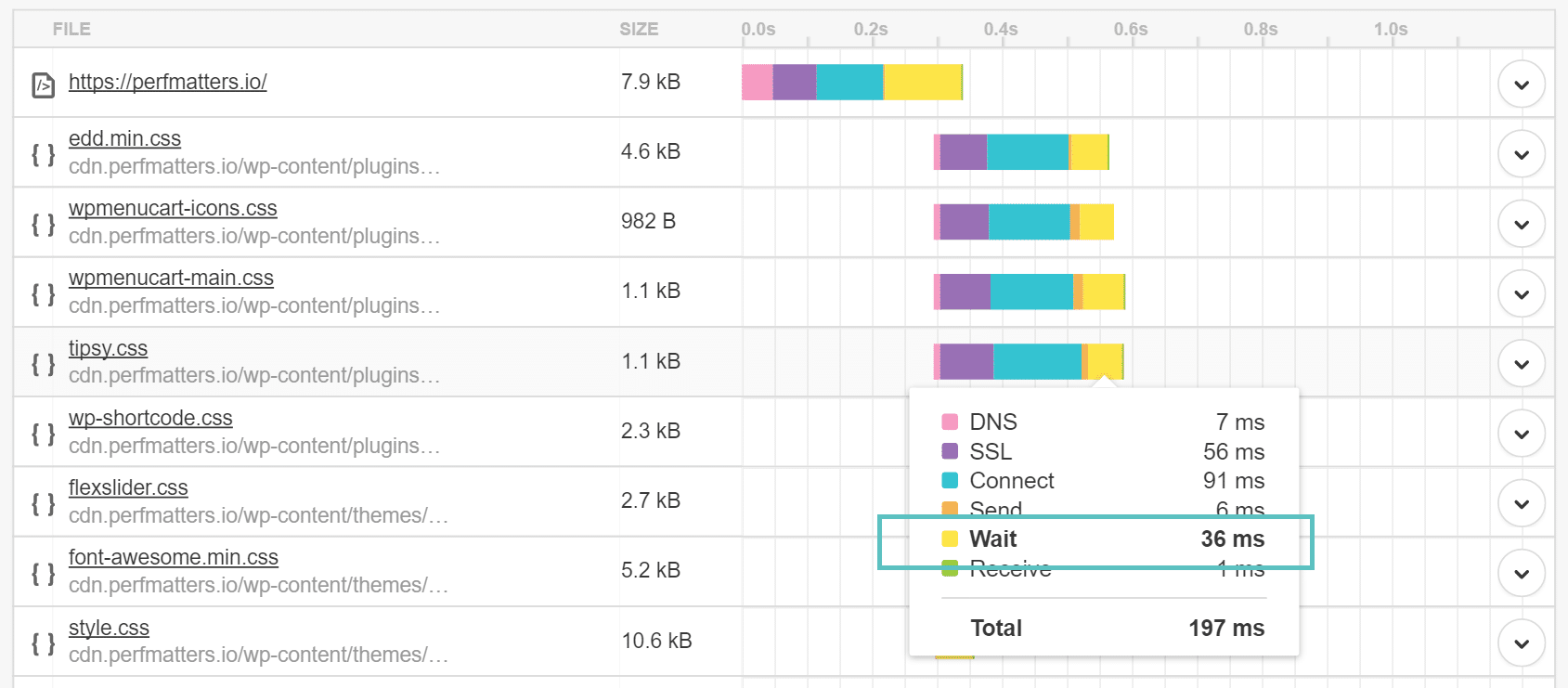Click the CSS braces icon for wp-shortcode.css
The height and width of the screenshot is (688, 1568).
[x=43, y=434]
